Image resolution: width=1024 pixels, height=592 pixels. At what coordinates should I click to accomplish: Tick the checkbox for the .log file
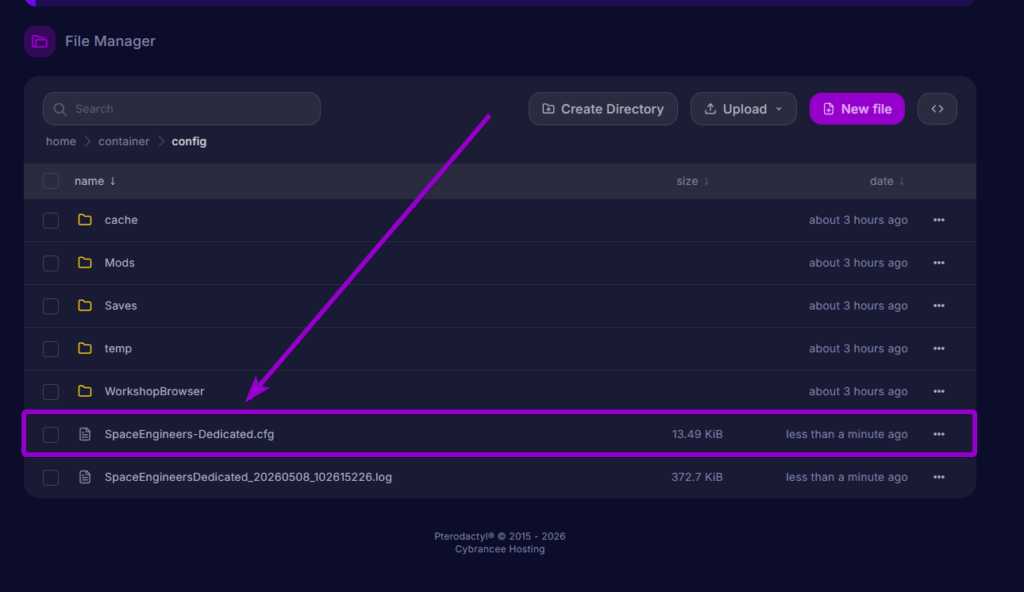pyautogui.click(x=50, y=478)
